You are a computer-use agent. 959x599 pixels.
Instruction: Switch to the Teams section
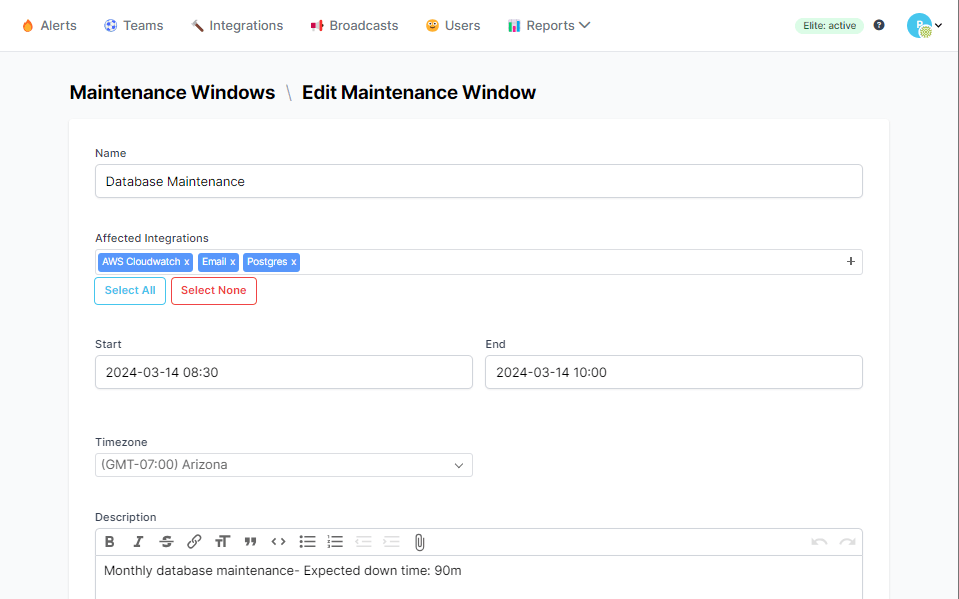tap(133, 25)
